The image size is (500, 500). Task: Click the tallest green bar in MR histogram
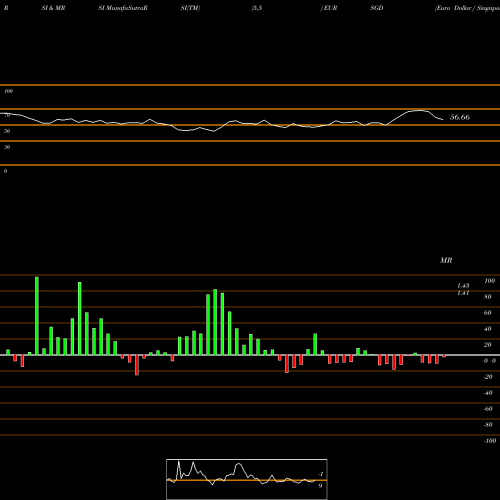[x=37, y=316]
